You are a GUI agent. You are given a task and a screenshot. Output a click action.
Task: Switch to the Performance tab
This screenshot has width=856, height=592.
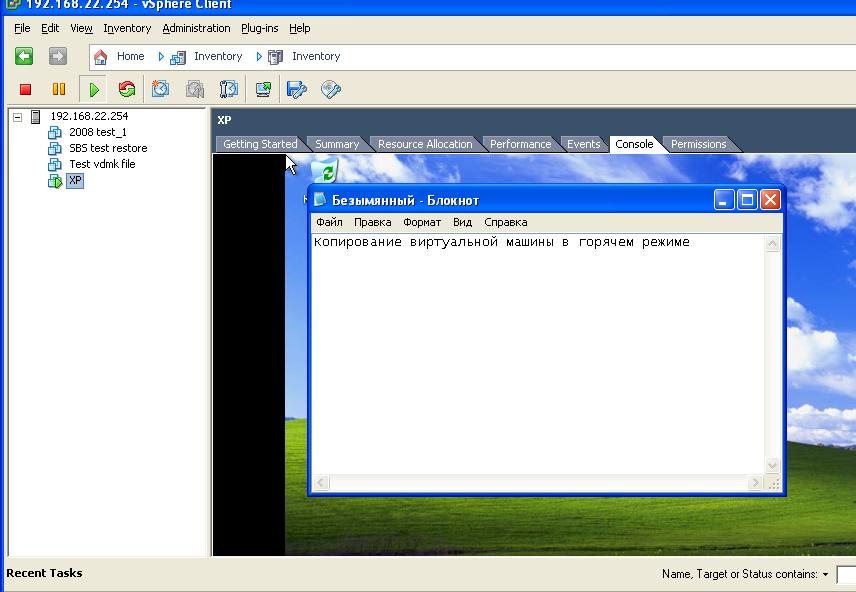pyautogui.click(x=520, y=144)
